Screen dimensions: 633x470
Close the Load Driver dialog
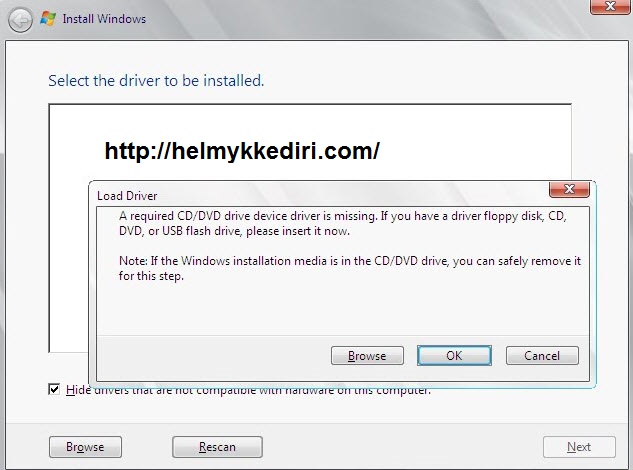coord(569,189)
